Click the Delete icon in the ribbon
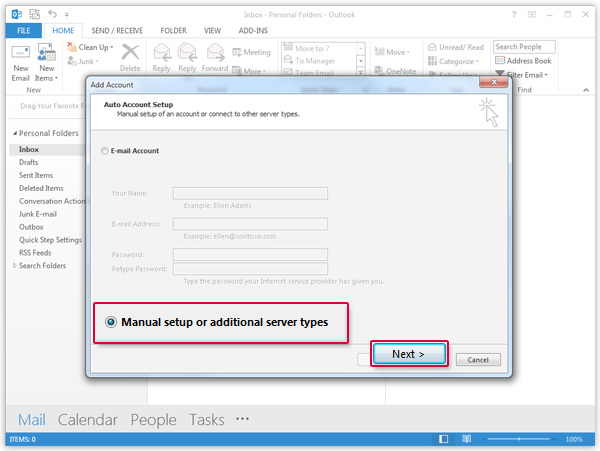600x451 pixels. (130, 56)
